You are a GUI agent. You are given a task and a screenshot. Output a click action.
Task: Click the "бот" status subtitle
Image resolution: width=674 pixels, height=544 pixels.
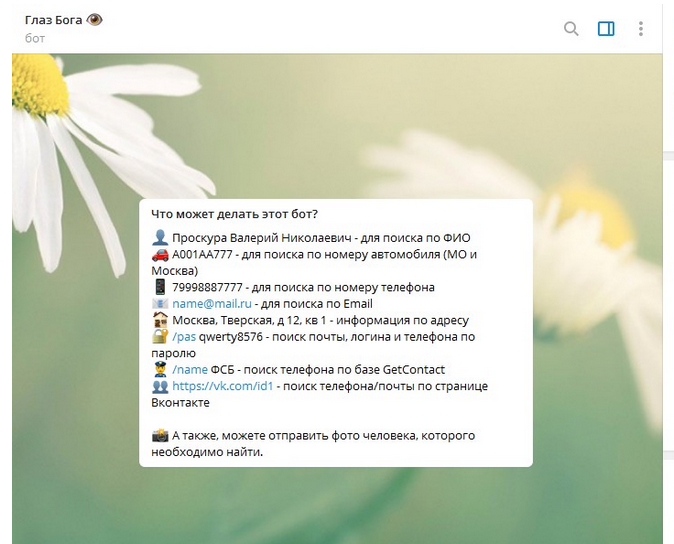[35, 39]
